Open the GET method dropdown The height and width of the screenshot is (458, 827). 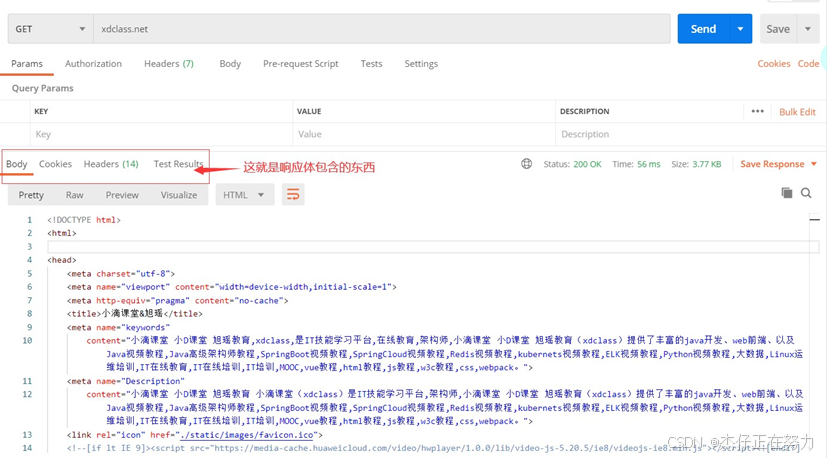50,29
